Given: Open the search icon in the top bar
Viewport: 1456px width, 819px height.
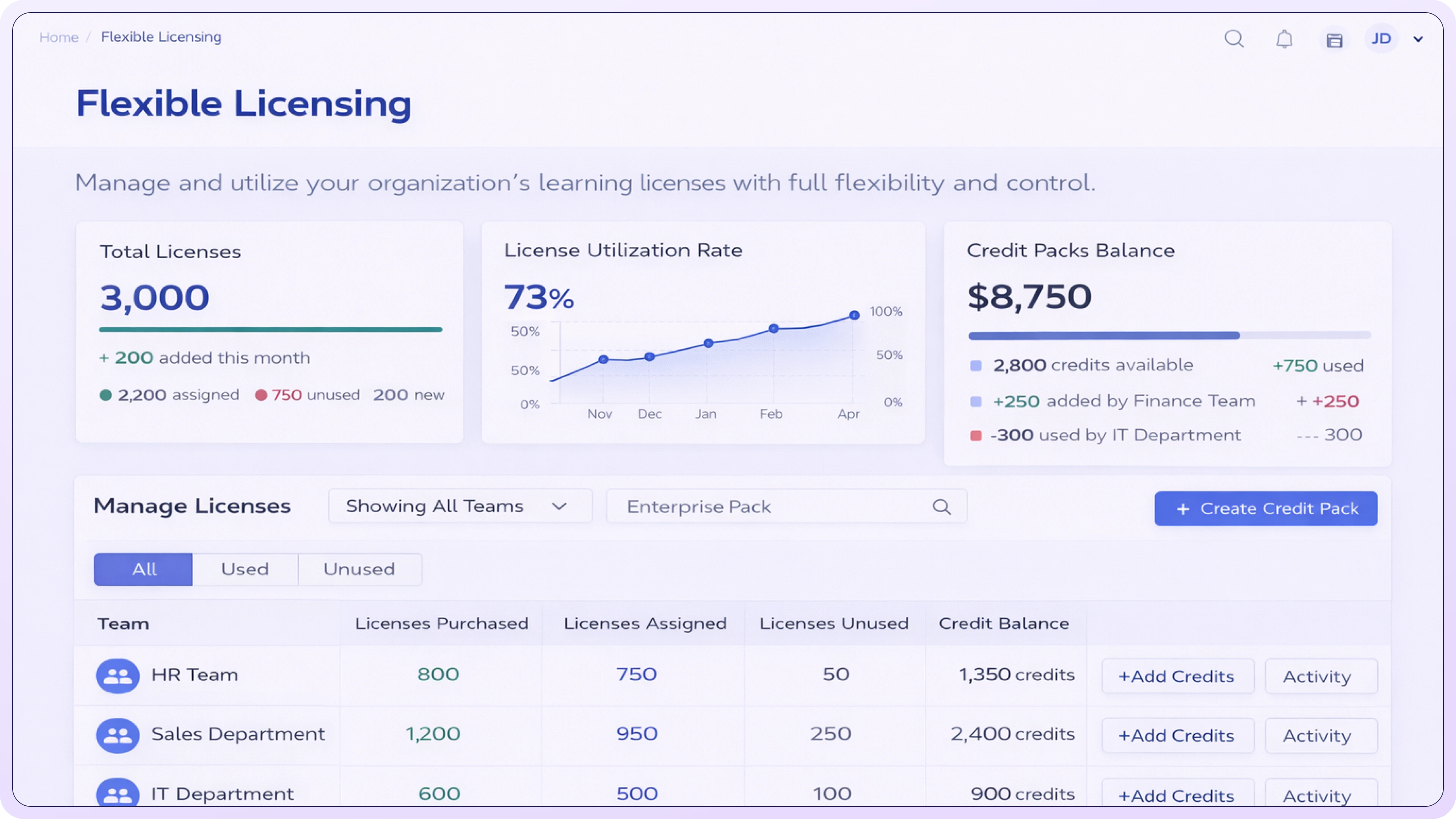Looking at the screenshot, I should (x=1235, y=38).
